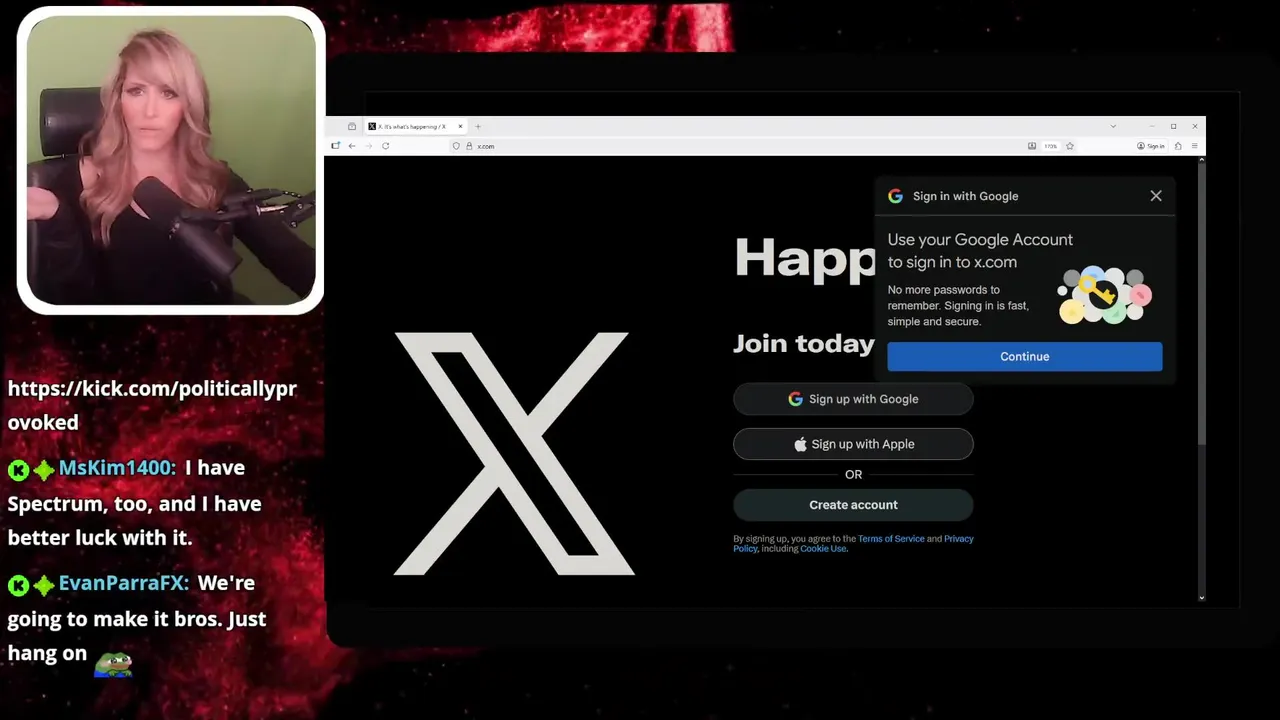Click EvanParraFX username in chat
Viewport: 1280px width, 720px height.
point(124,583)
